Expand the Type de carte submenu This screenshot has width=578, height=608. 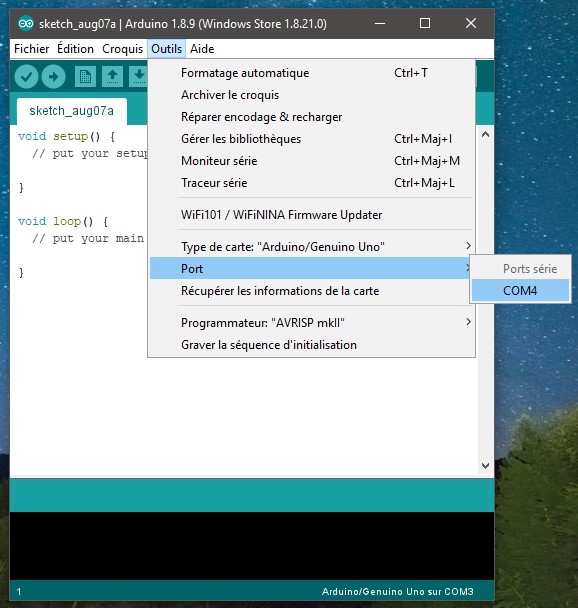pyautogui.click(x=312, y=247)
